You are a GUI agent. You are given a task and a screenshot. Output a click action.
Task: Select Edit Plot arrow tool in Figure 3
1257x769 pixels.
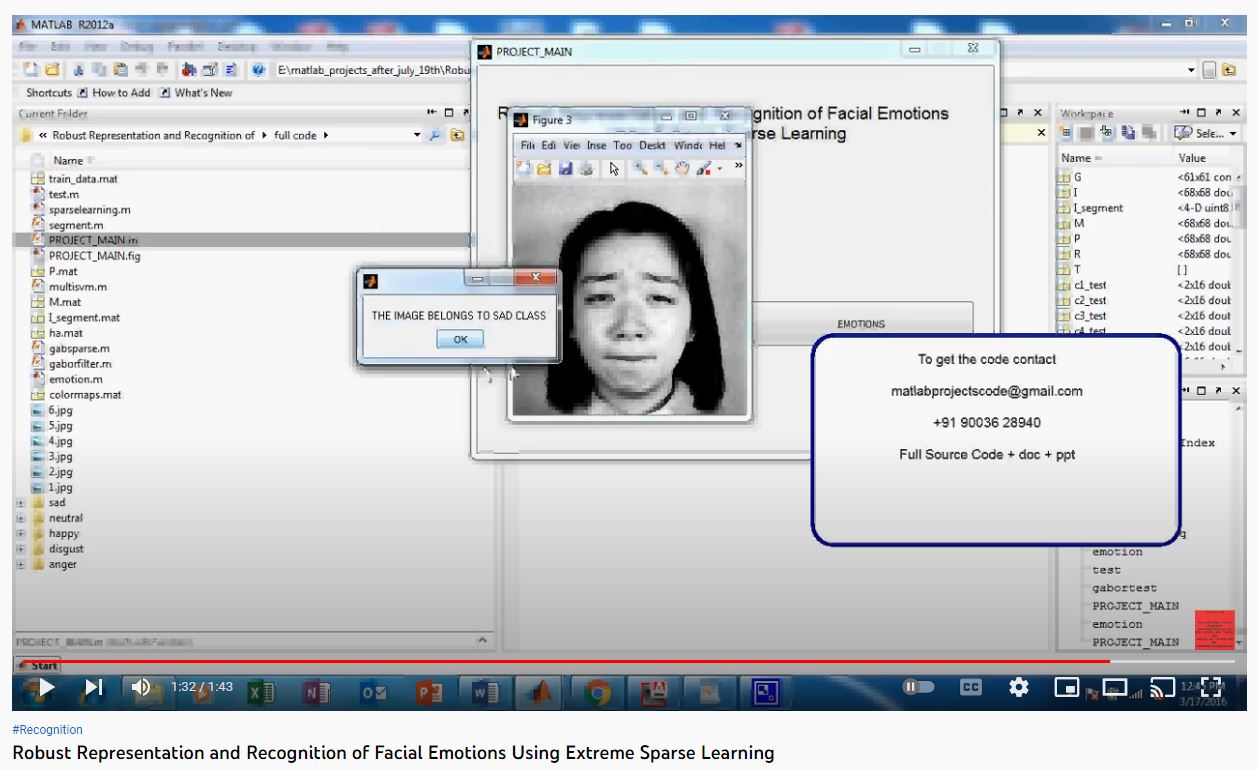pyautogui.click(x=614, y=169)
